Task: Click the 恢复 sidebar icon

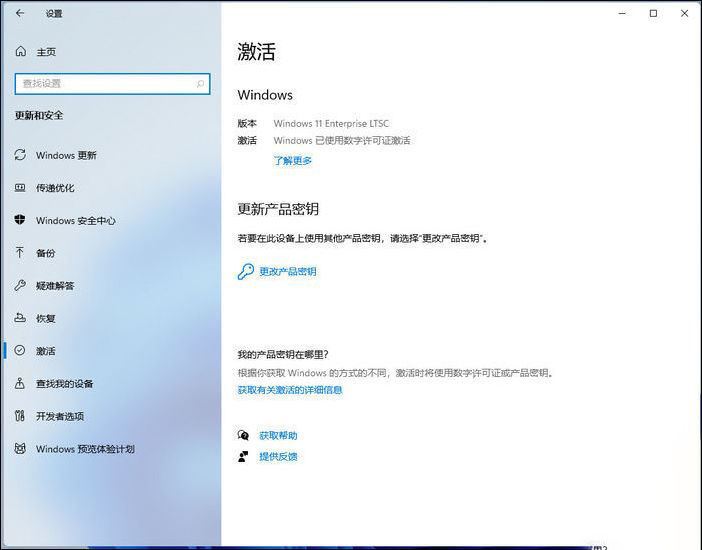Action: coord(20,318)
